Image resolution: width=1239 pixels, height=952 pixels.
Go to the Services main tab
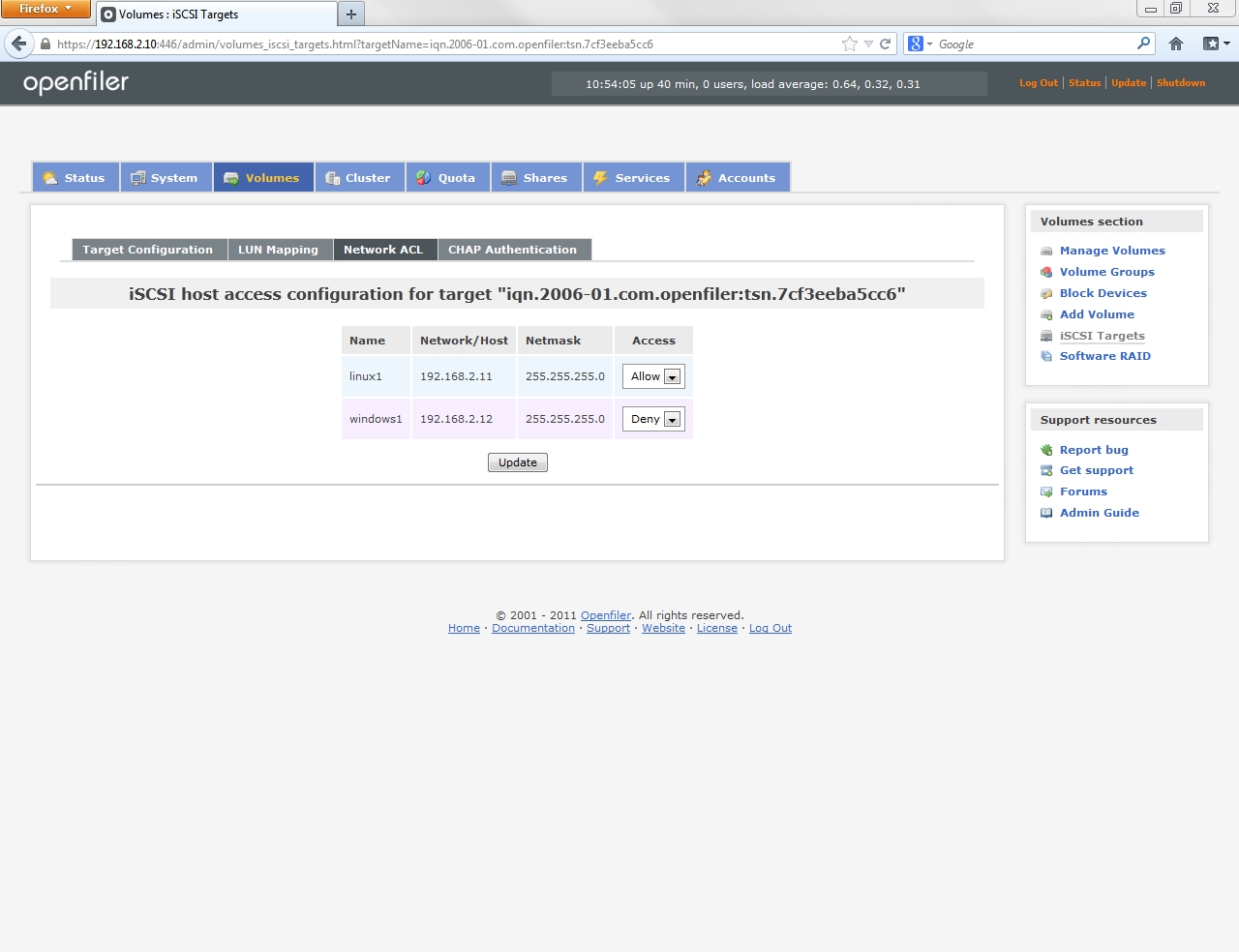pyautogui.click(x=633, y=178)
